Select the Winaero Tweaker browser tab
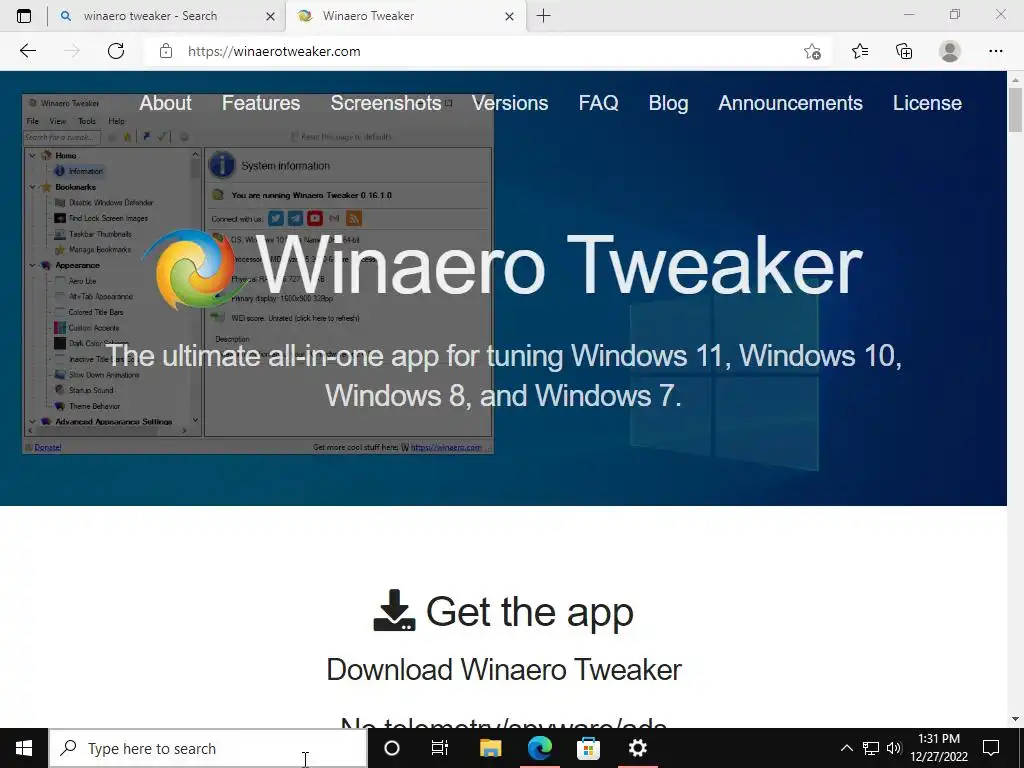 404,16
